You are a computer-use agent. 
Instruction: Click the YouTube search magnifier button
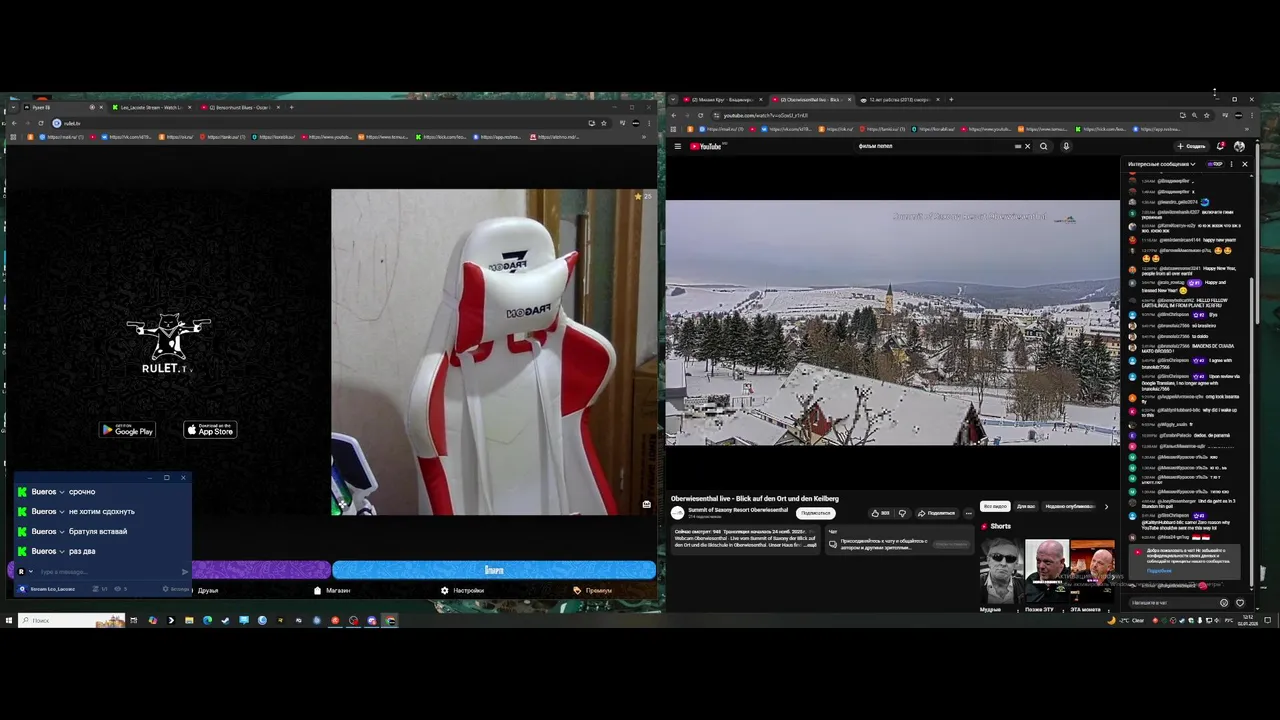(1043, 146)
